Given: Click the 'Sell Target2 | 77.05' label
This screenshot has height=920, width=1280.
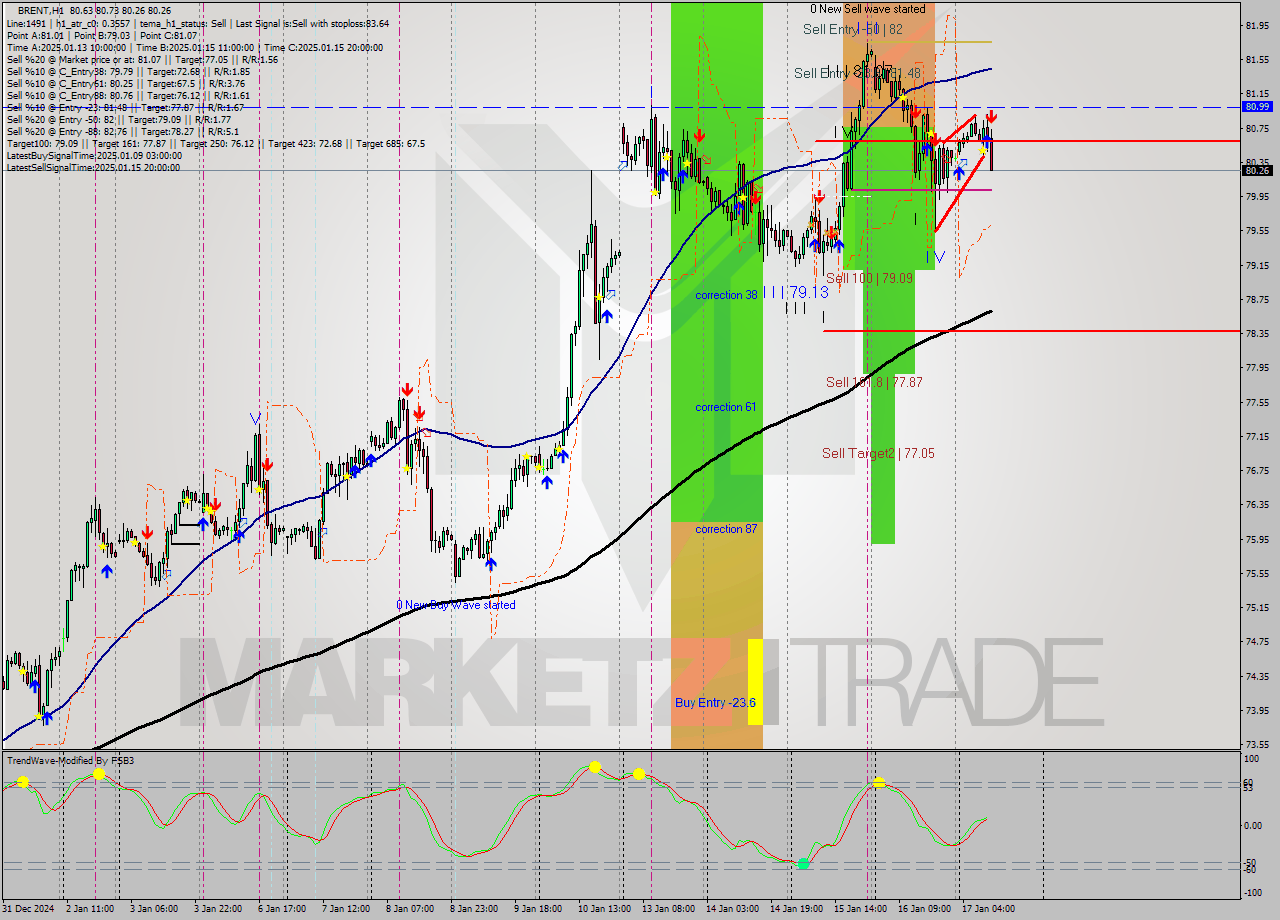Looking at the screenshot, I should pyautogui.click(x=878, y=453).
